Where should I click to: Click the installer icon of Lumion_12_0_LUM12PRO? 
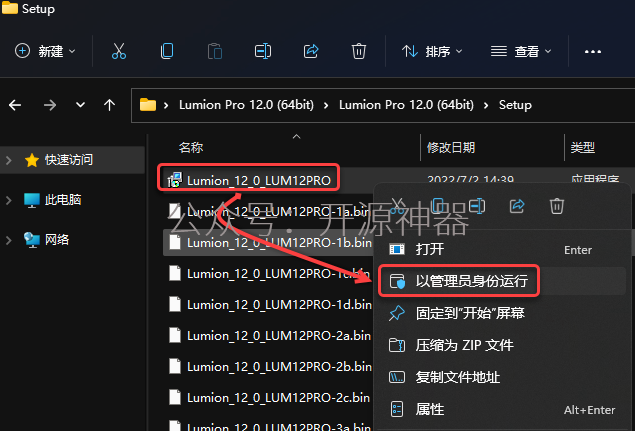tap(175, 180)
